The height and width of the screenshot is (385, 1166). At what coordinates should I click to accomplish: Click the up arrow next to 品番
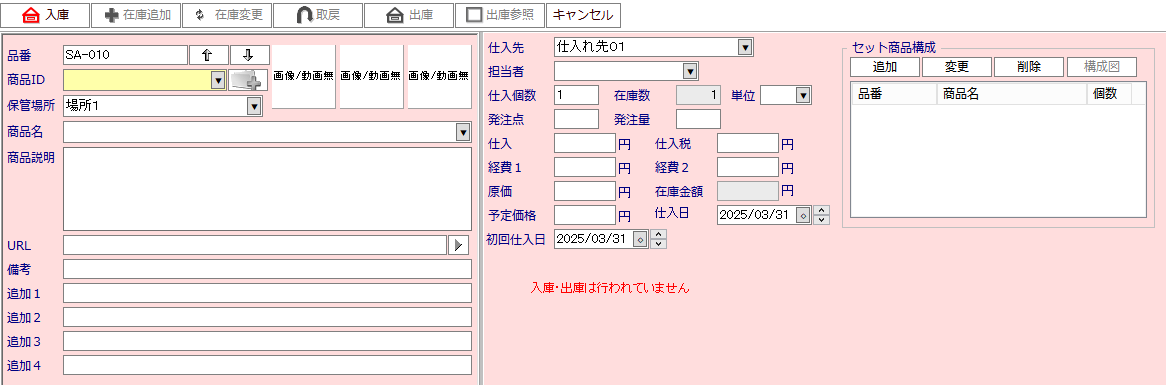point(209,55)
